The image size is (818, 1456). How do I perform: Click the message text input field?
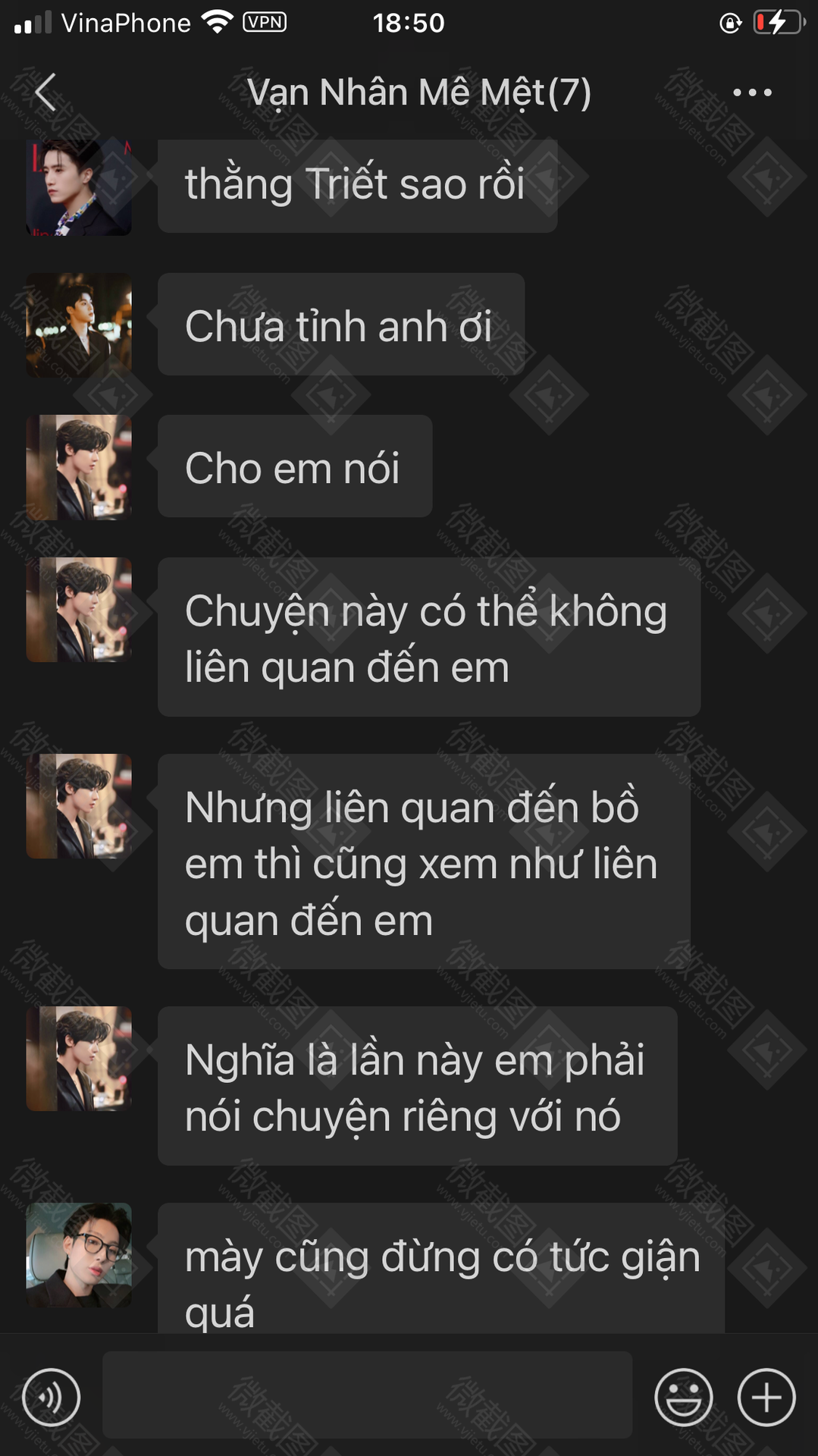coord(367,1395)
